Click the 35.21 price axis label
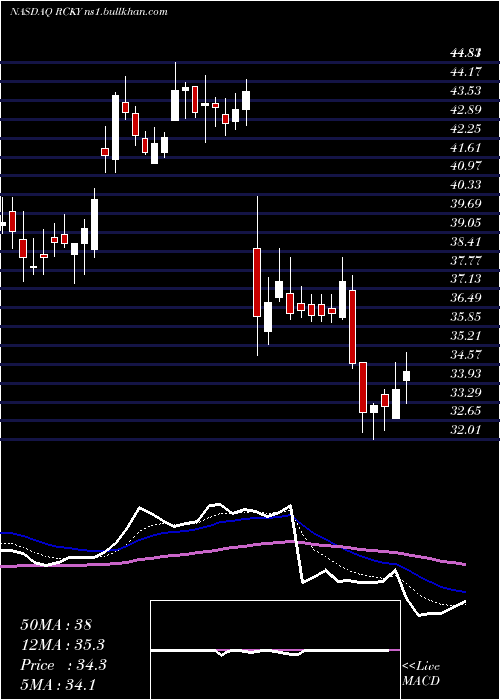Viewport: 500px width, 700px height. pos(466,336)
